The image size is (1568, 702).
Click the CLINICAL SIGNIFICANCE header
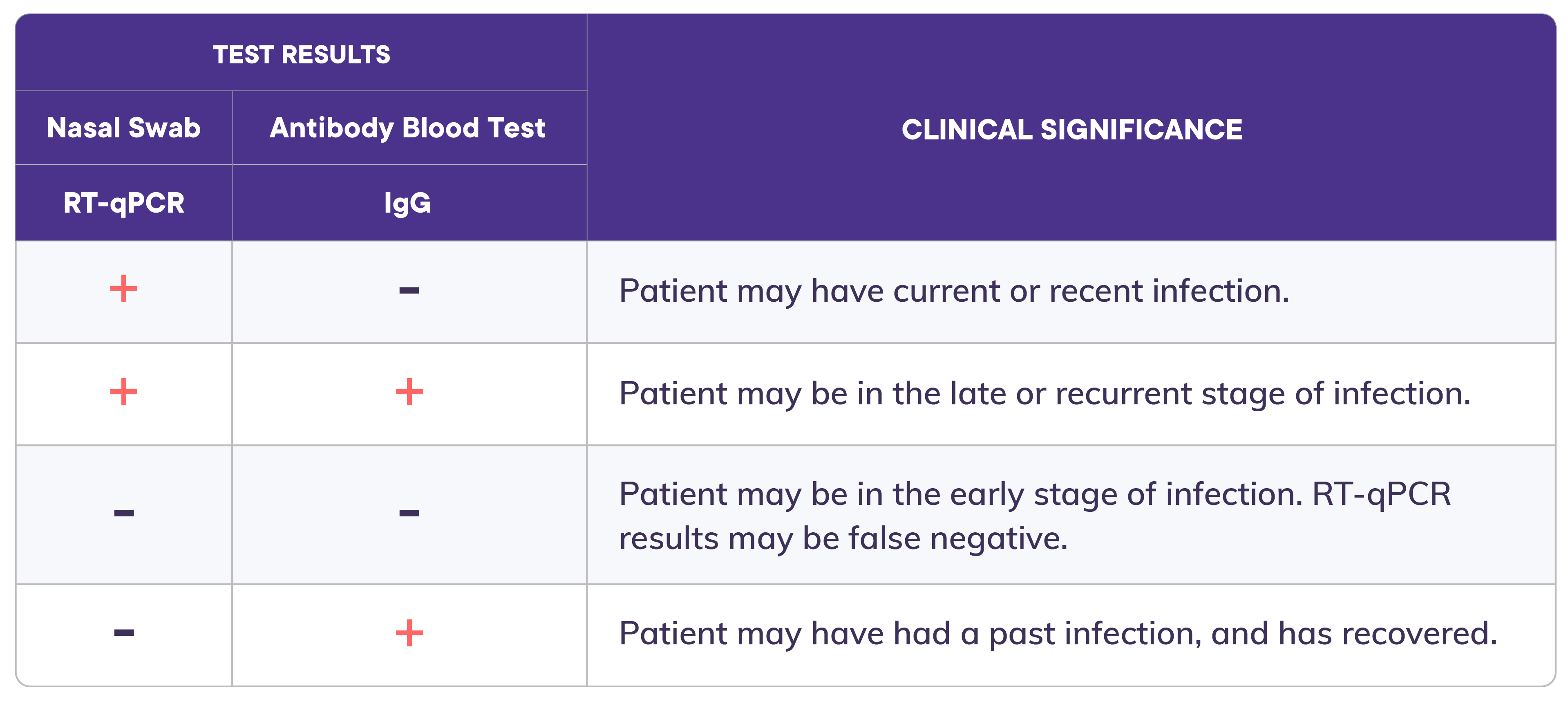[x=1071, y=129]
